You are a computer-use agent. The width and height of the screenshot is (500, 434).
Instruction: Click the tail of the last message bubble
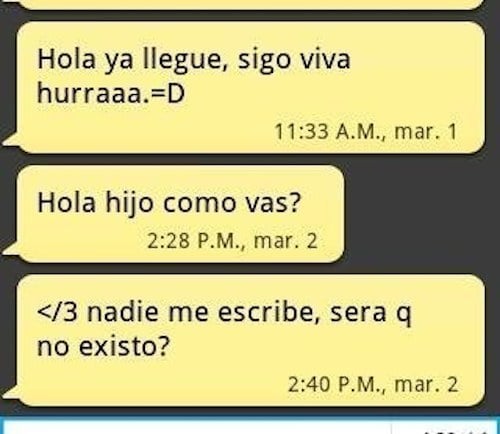[x=10, y=393]
